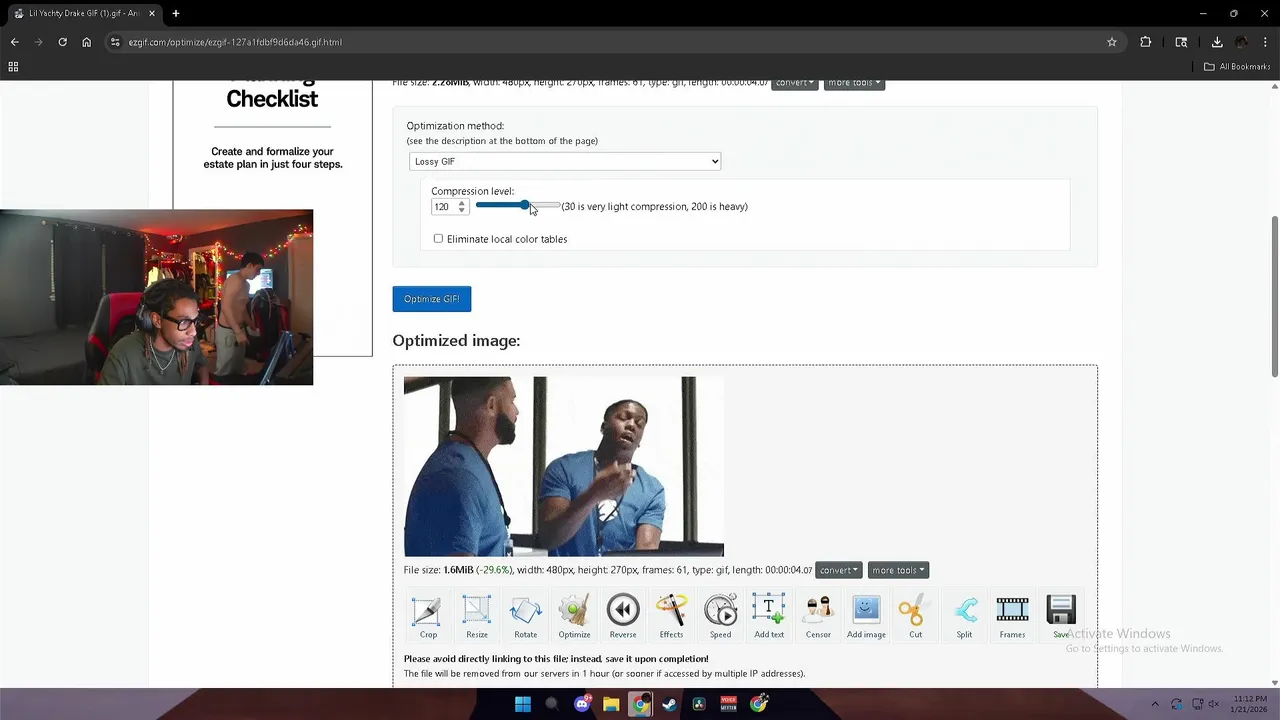Open the Effects tool
Viewport: 1280px width, 720px height.
point(671,616)
